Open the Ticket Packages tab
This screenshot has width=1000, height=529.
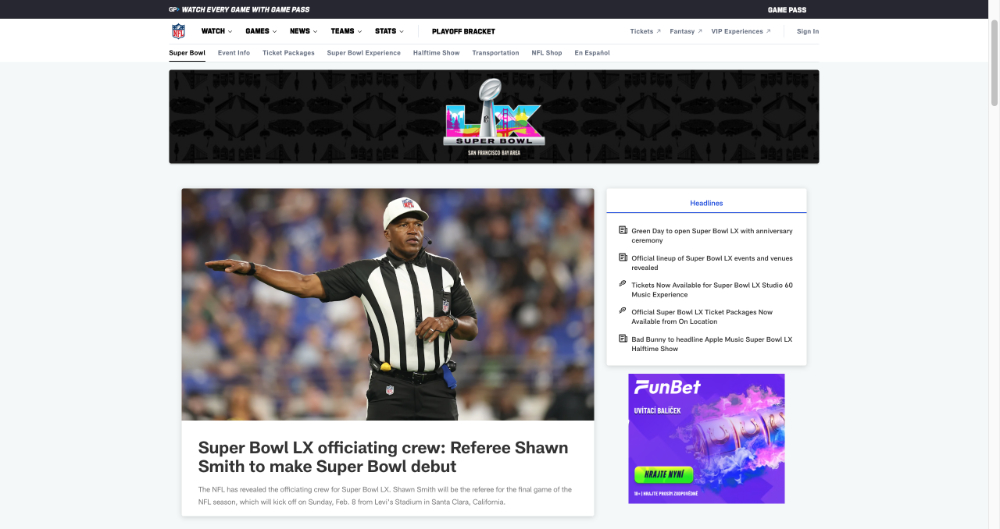tap(288, 53)
